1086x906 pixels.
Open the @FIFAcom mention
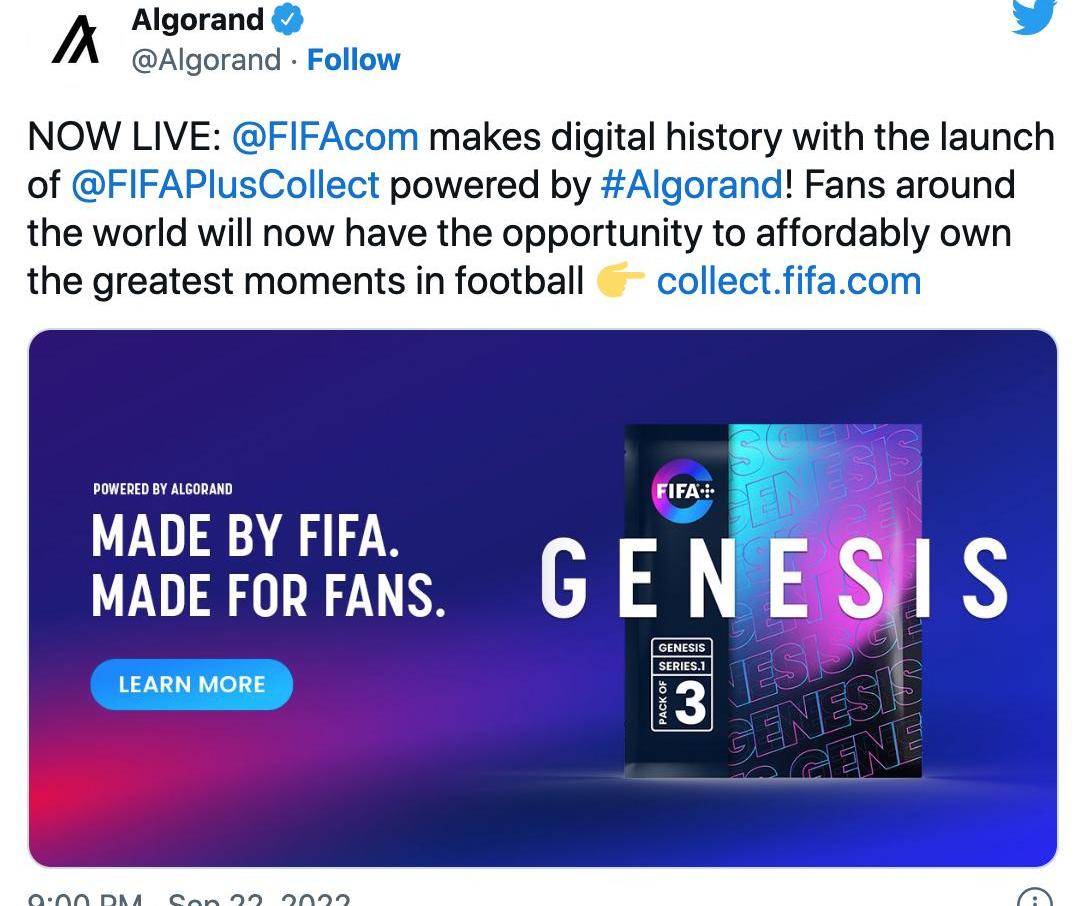[325, 136]
